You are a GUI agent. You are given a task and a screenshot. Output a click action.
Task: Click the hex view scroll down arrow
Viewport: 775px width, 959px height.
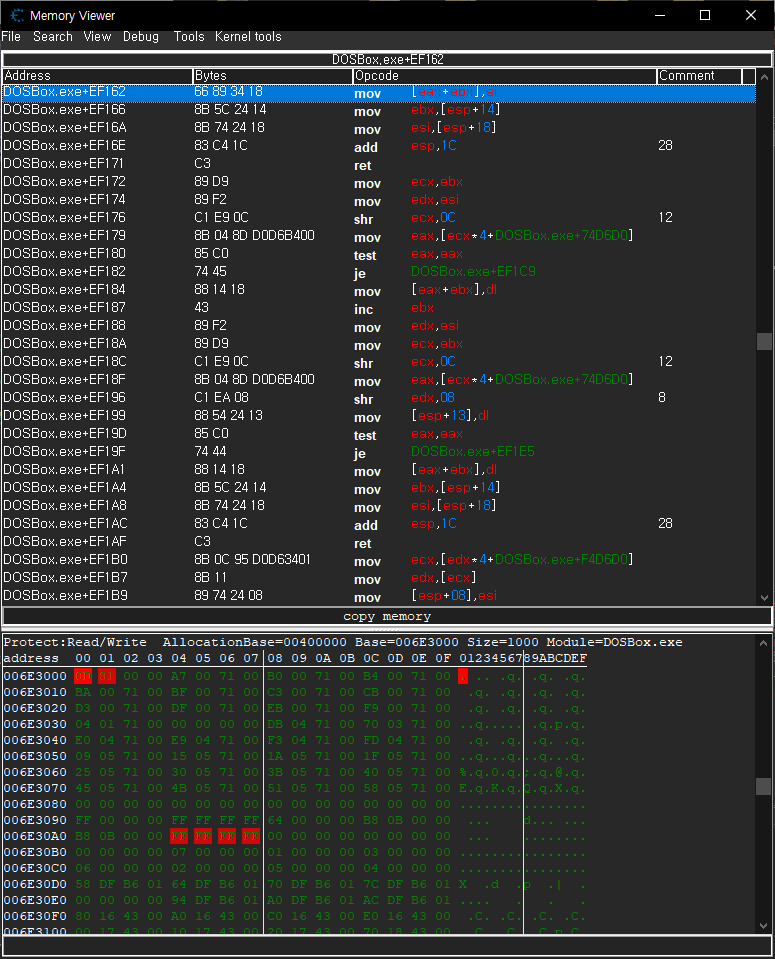click(764, 925)
